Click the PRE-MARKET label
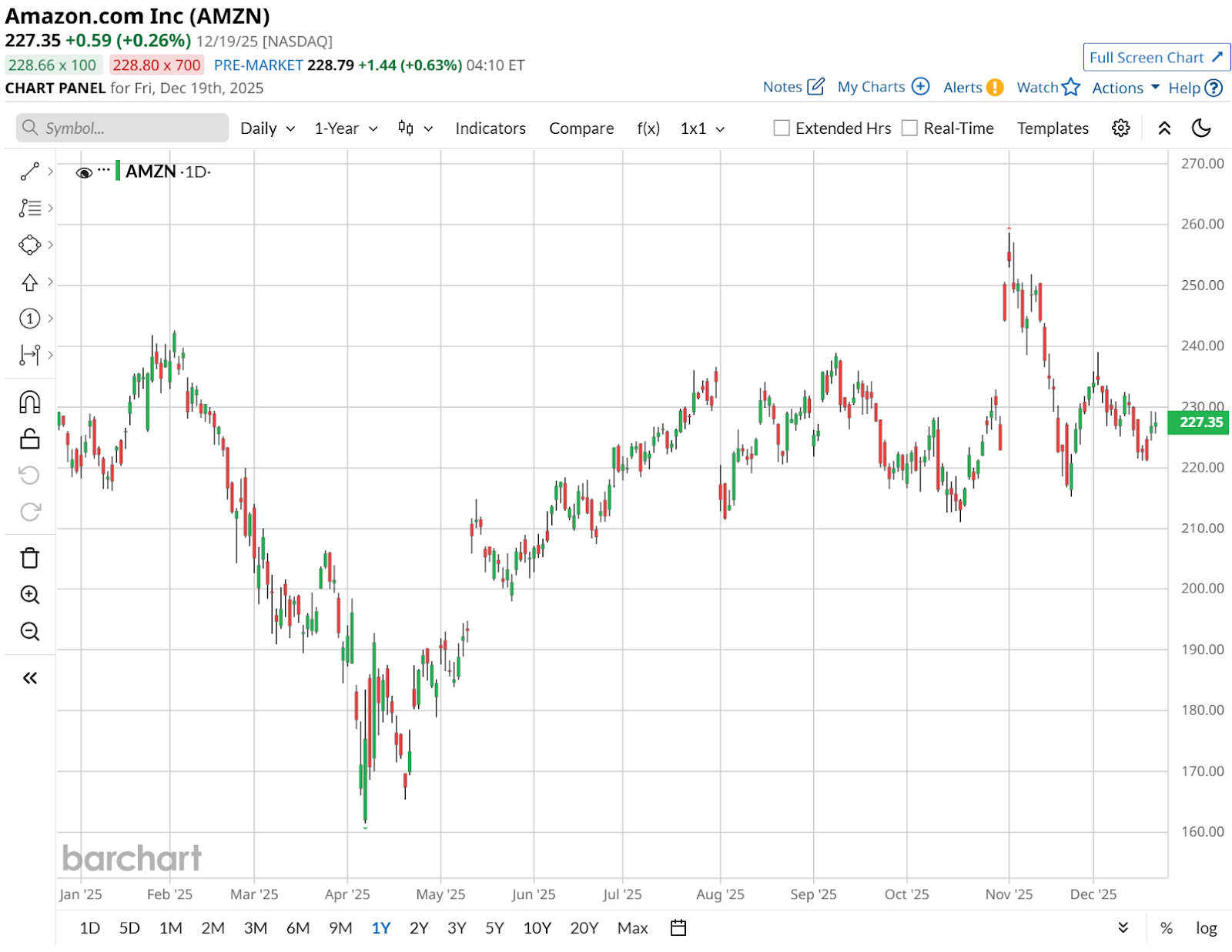This screenshot has height=952, width=1232. [258, 65]
